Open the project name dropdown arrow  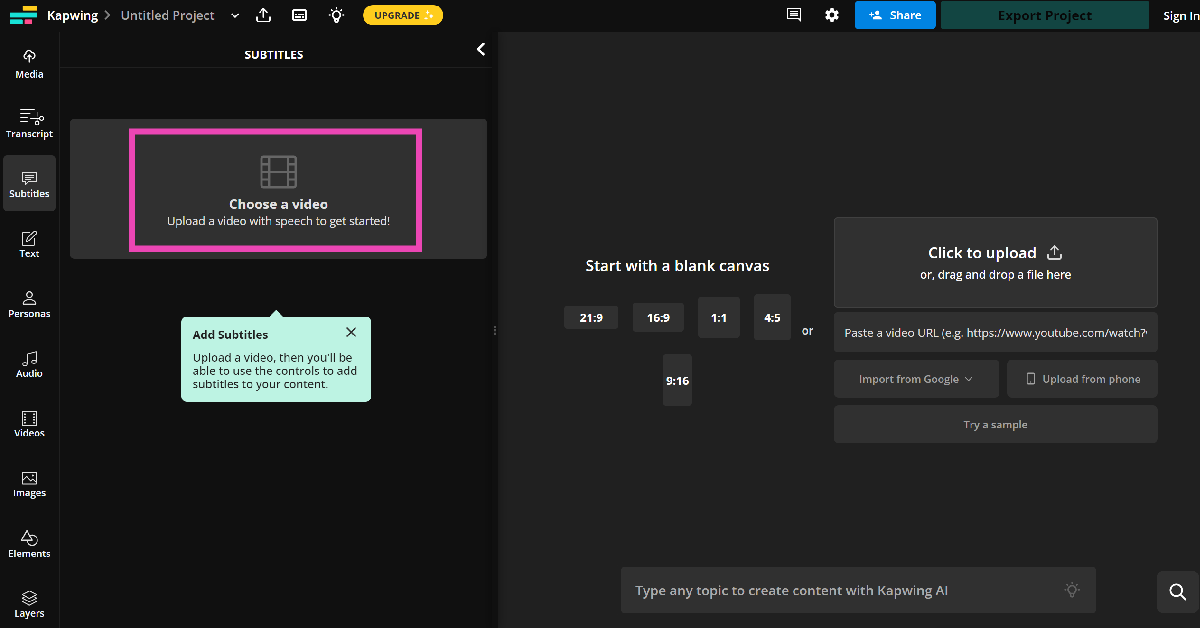[x=235, y=16]
